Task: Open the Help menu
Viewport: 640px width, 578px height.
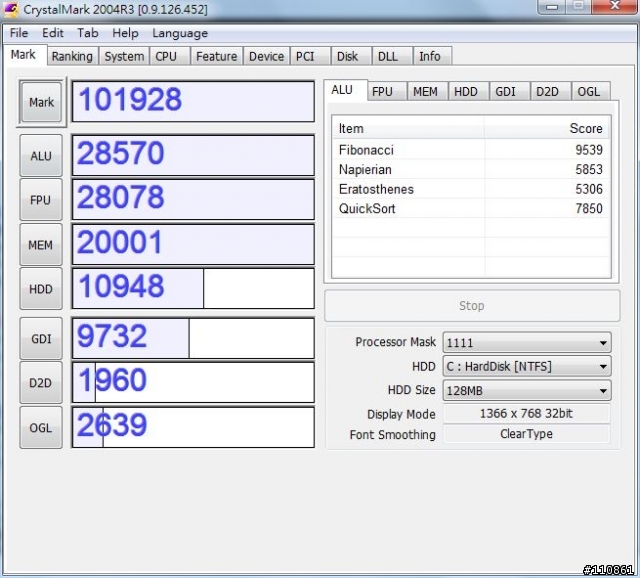Action: pos(125,33)
